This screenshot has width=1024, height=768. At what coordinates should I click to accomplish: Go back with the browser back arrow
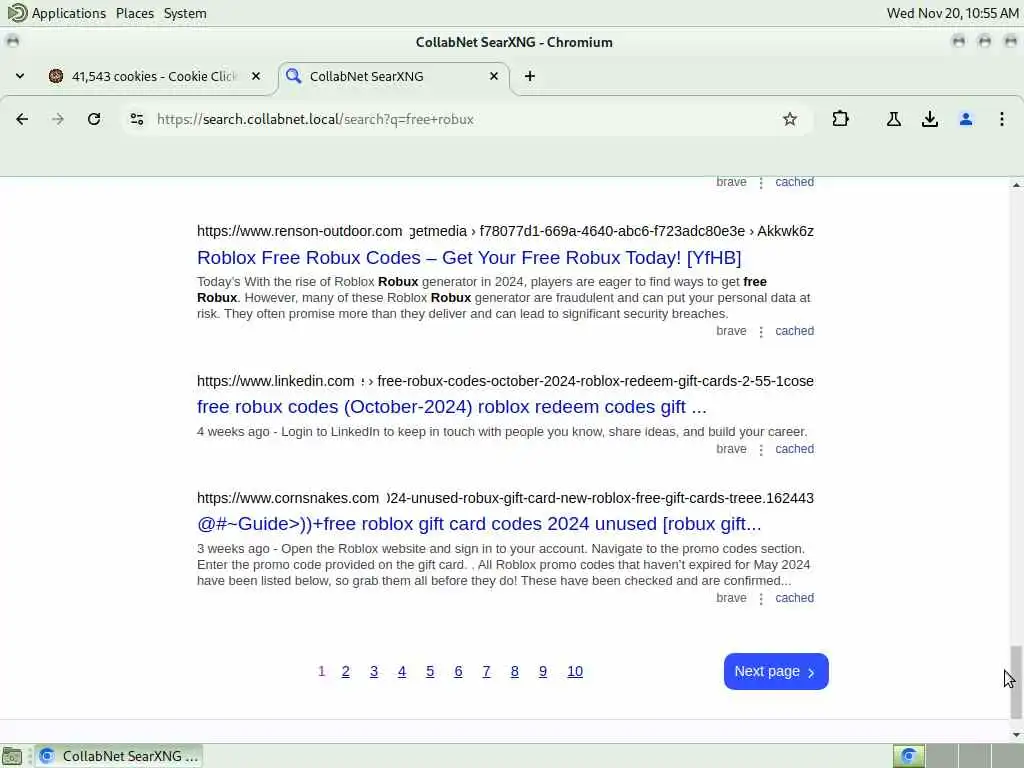click(22, 119)
